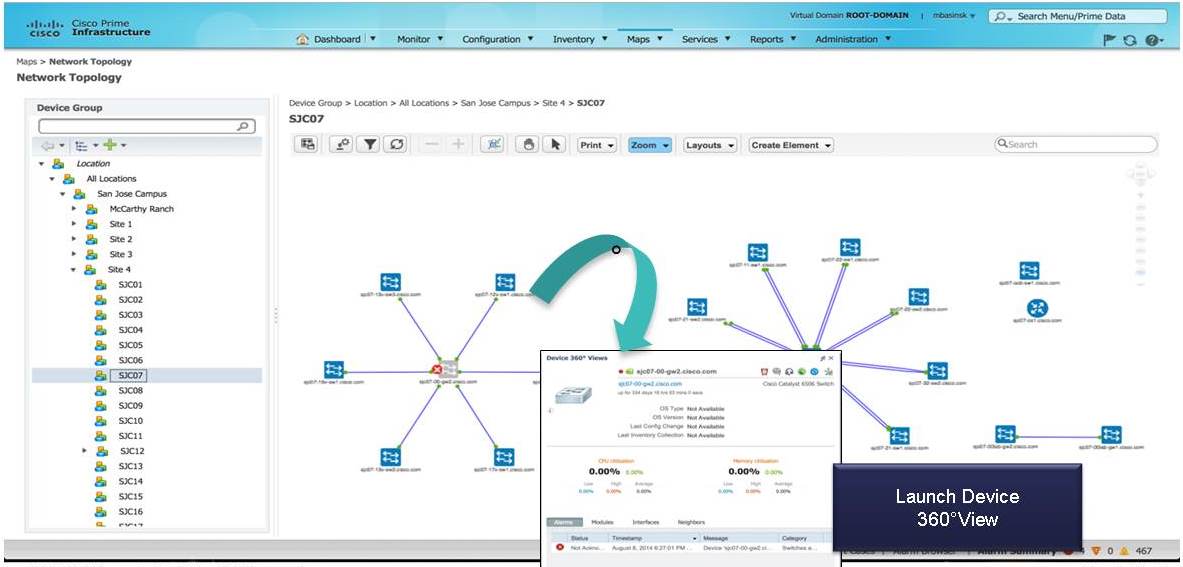Select SJC09 in the device group tree
The height and width of the screenshot is (567, 1183).
(130, 406)
